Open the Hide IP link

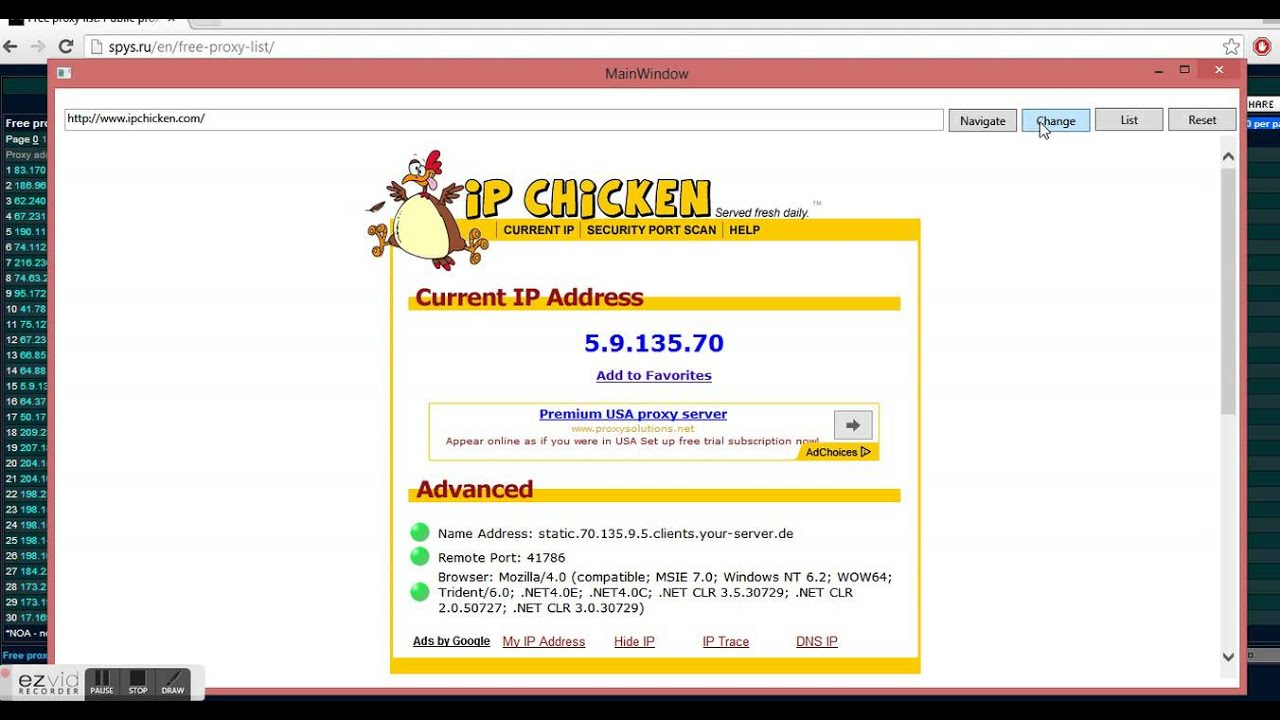(634, 642)
